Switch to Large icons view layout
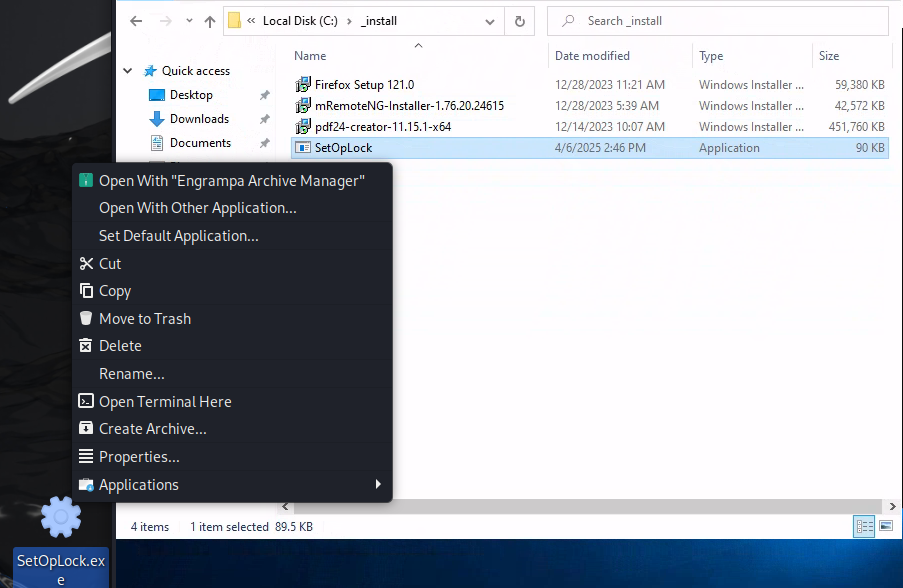This screenshot has width=903, height=588. pyautogui.click(x=885, y=526)
